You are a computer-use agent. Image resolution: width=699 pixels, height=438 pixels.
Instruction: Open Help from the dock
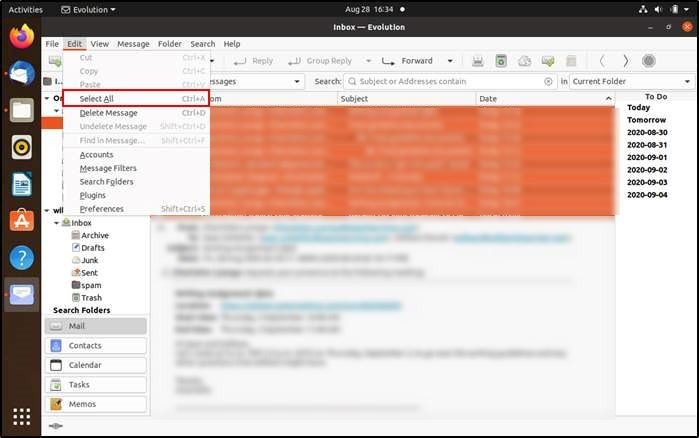pyautogui.click(x=22, y=258)
